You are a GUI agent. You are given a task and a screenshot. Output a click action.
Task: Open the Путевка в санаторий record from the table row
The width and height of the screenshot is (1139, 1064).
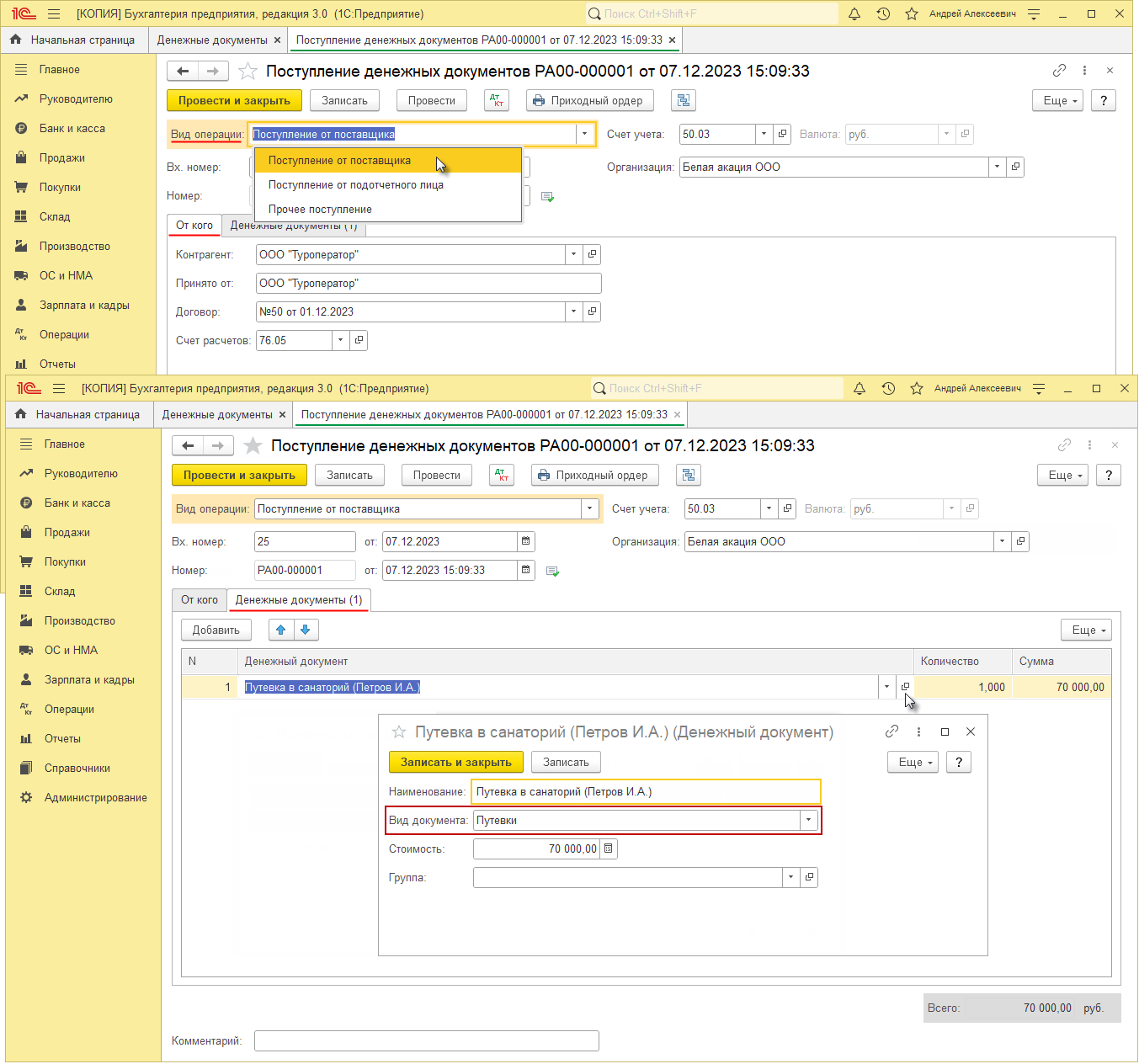click(x=905, y=687)
